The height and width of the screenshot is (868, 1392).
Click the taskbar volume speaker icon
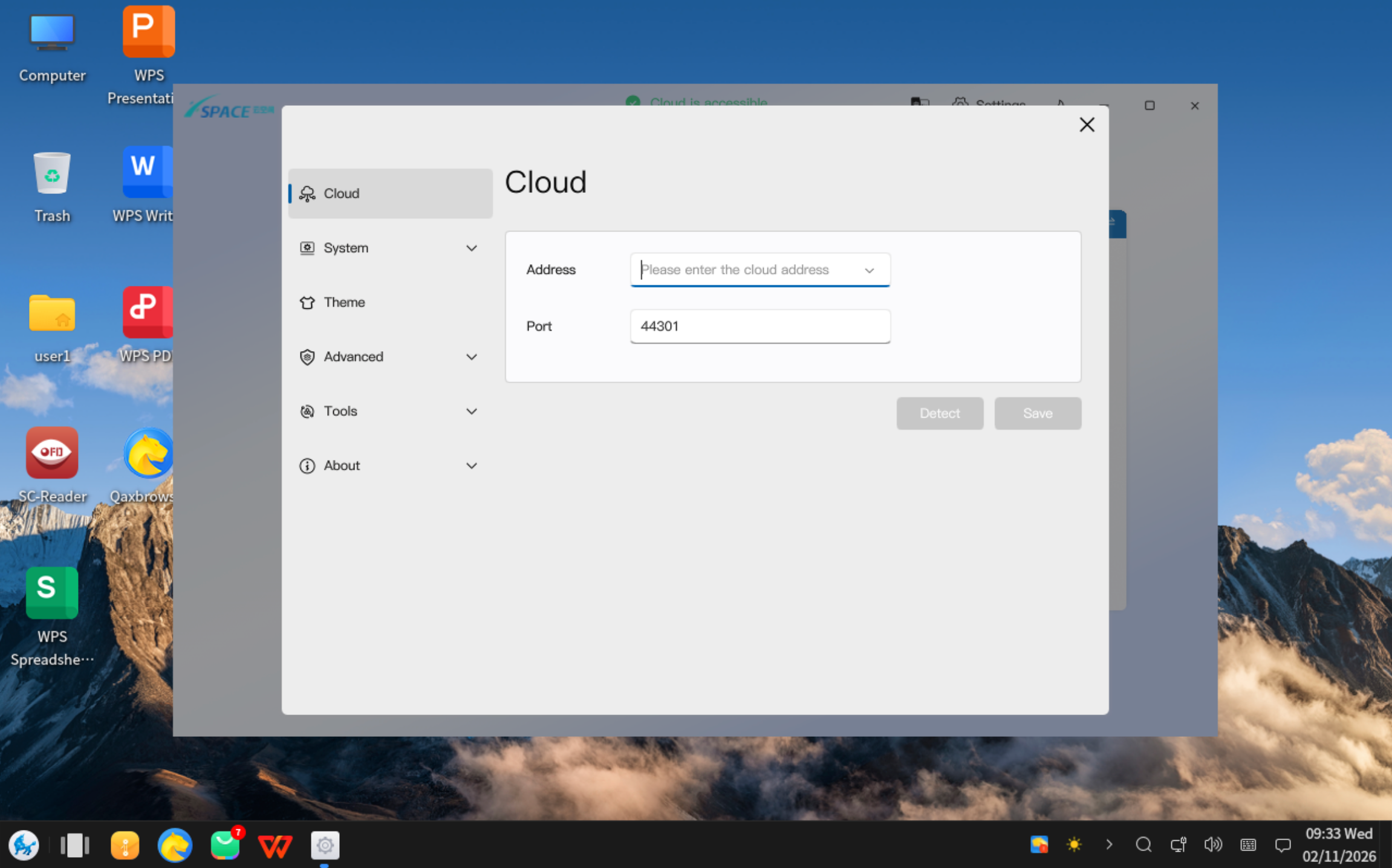point(1212,844)
